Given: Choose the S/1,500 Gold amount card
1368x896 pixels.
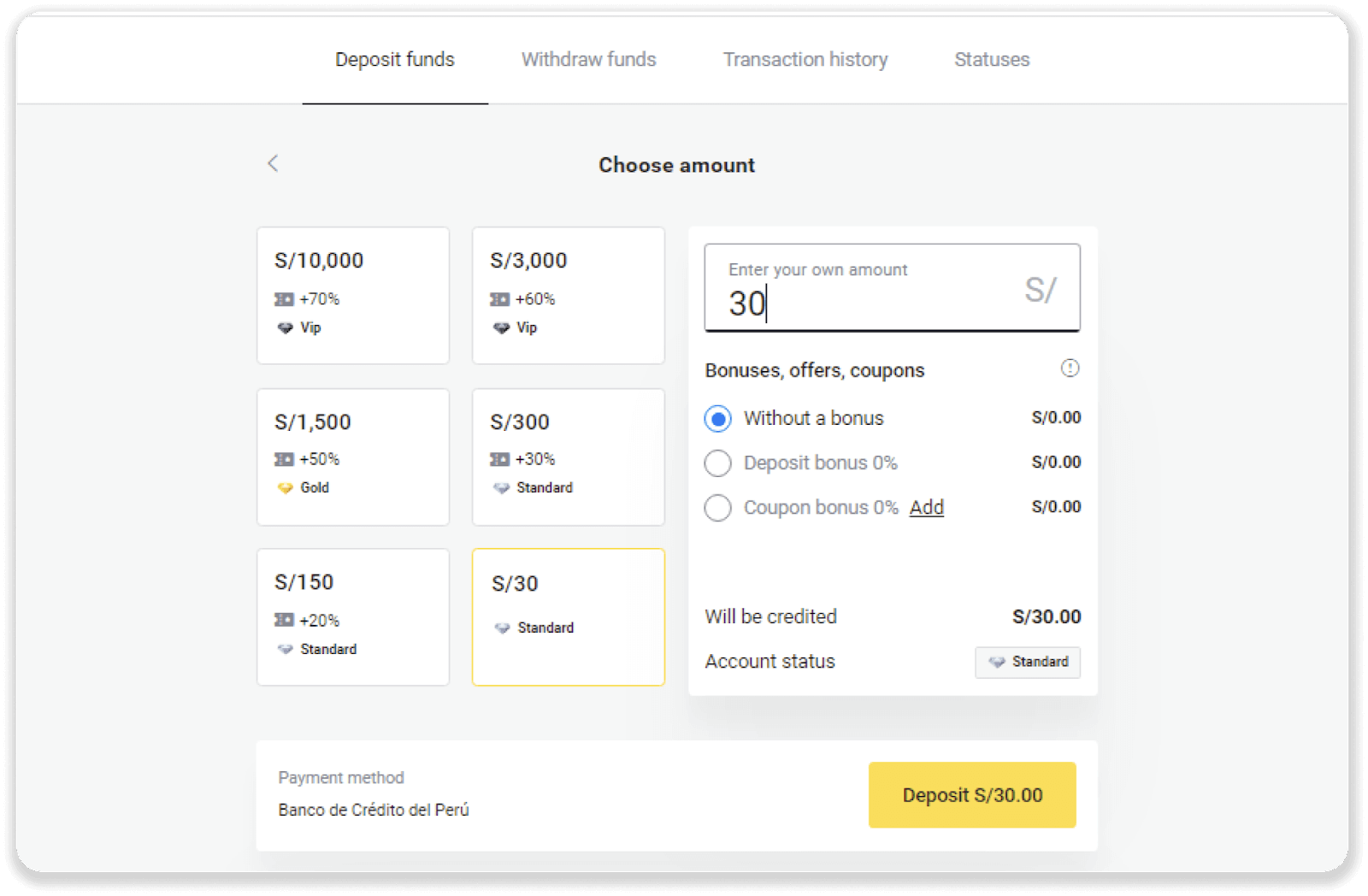Looking at the screenshot, I should (x=352, y=457).
